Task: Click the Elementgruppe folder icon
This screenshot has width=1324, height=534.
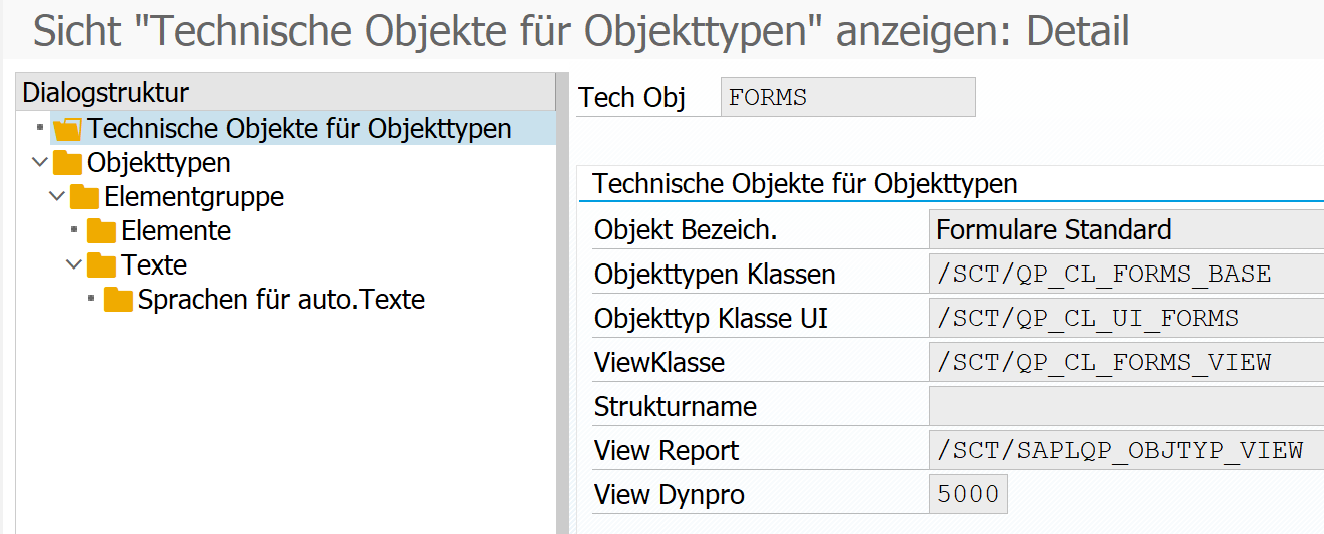Action: (x=84, y=197)
